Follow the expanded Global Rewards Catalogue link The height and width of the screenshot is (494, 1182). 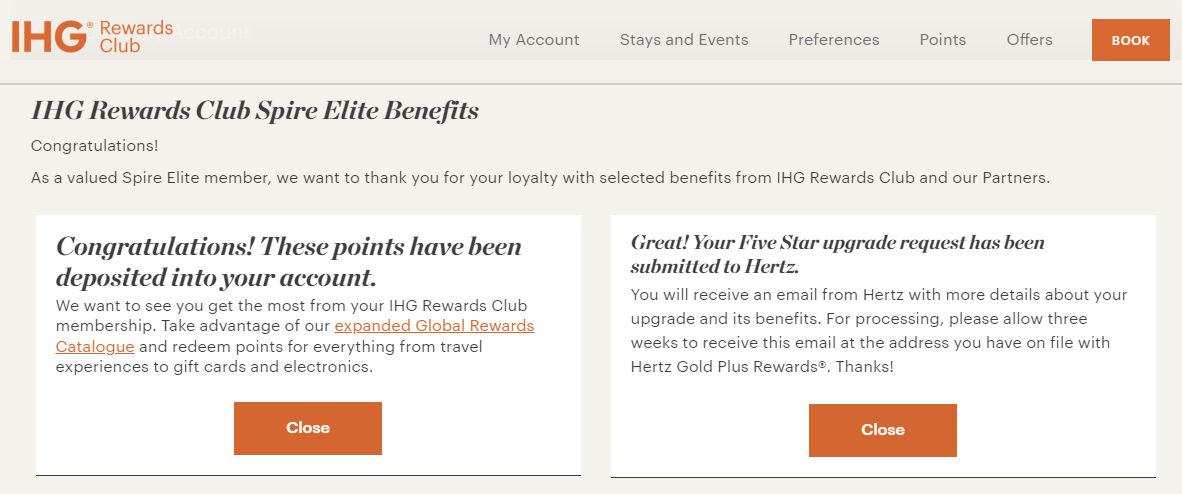point(434,327)
